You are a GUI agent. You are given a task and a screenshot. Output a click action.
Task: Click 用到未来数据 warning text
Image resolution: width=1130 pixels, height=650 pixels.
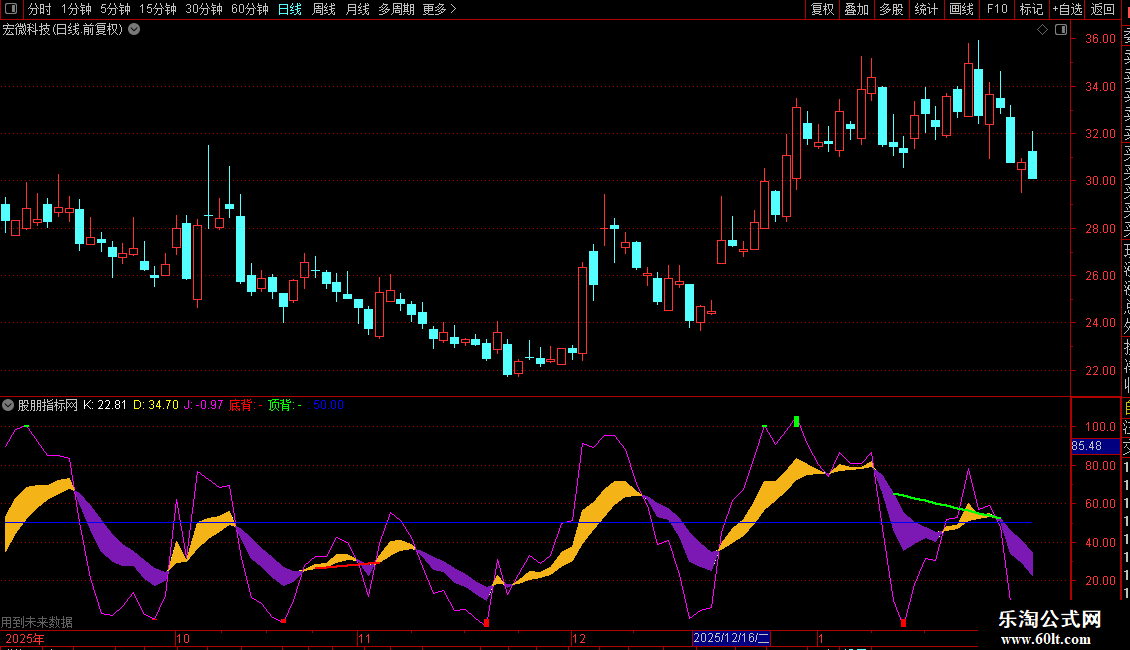point(37,622)
